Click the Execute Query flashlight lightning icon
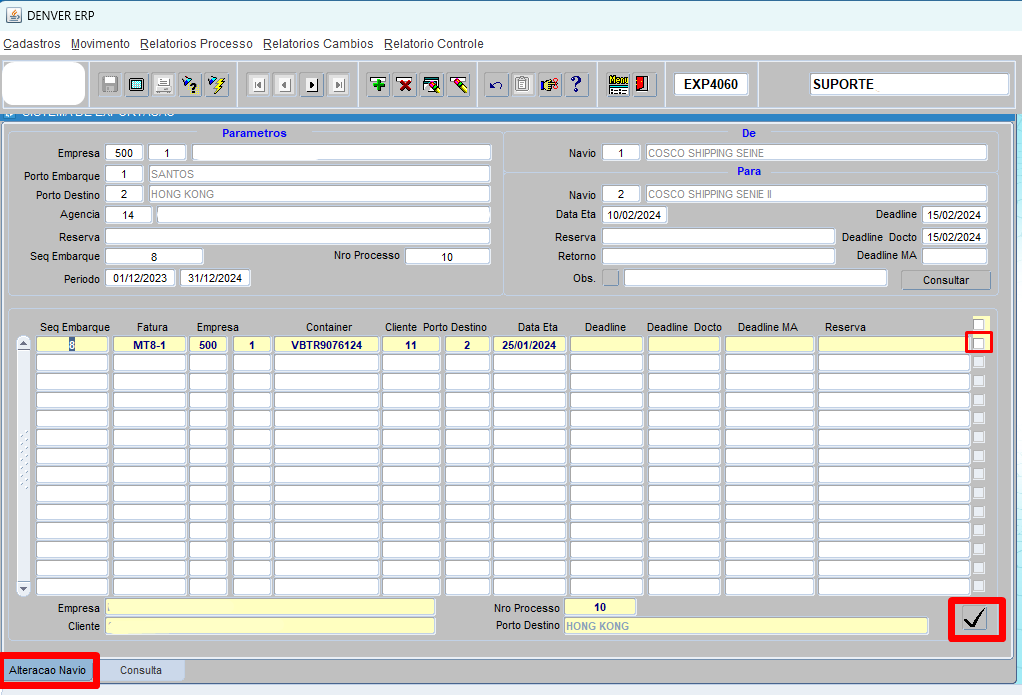The image size is (1022, 695). coord(216,85)
